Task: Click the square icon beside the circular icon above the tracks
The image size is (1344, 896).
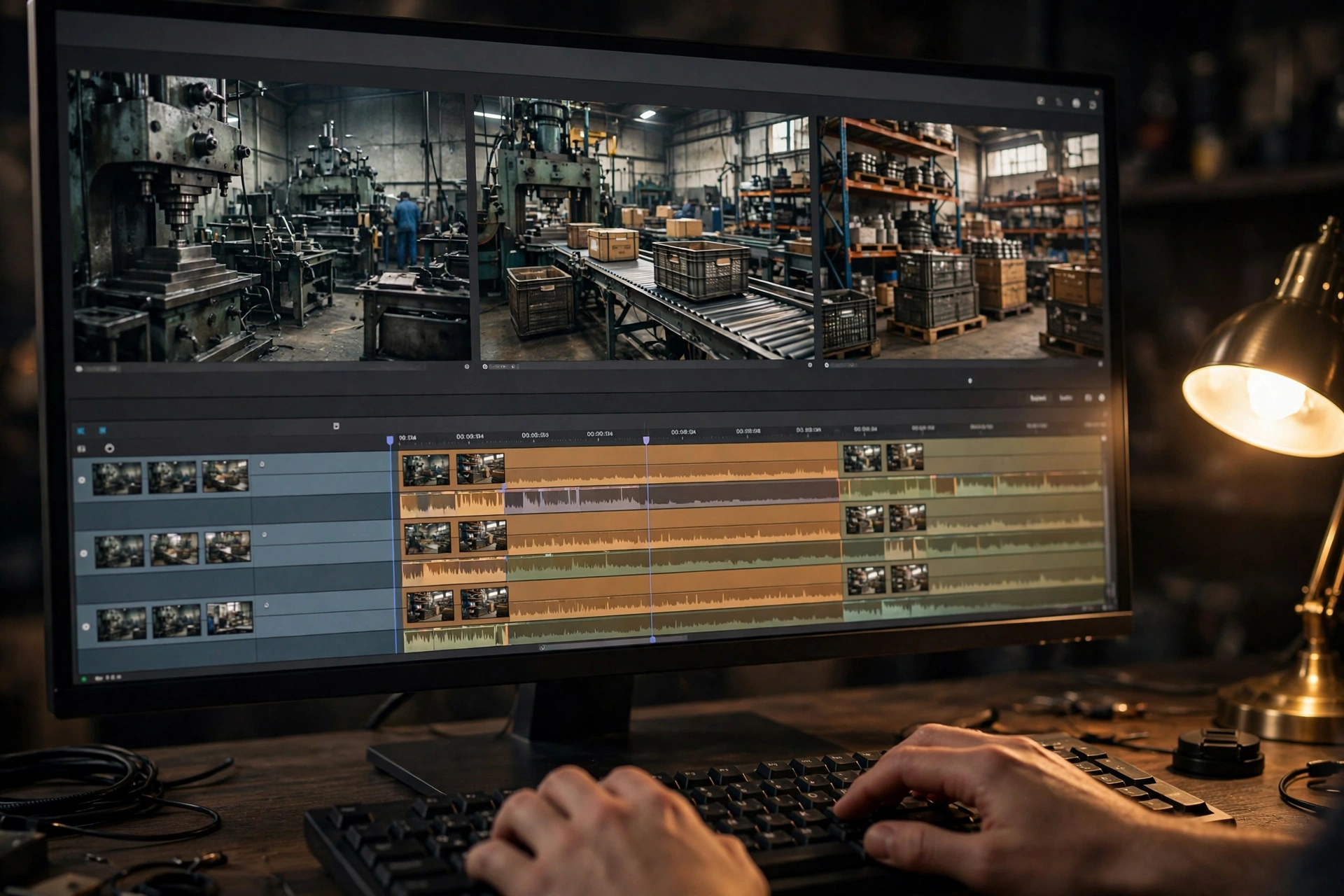Action: (x=82, y=449)
